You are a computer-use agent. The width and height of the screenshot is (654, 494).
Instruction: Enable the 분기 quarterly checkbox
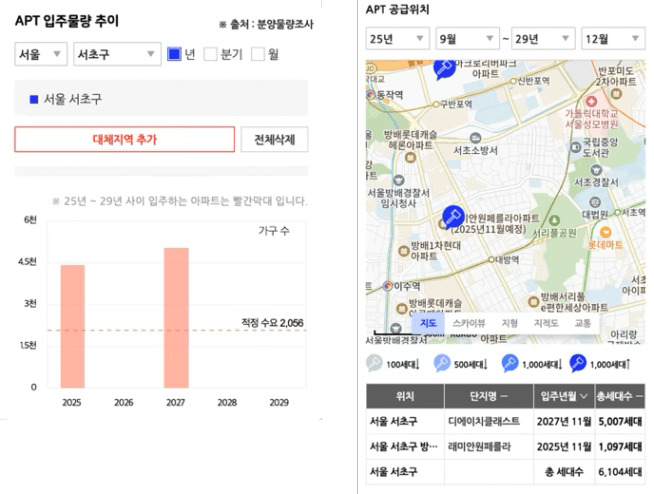click(210, 54)
